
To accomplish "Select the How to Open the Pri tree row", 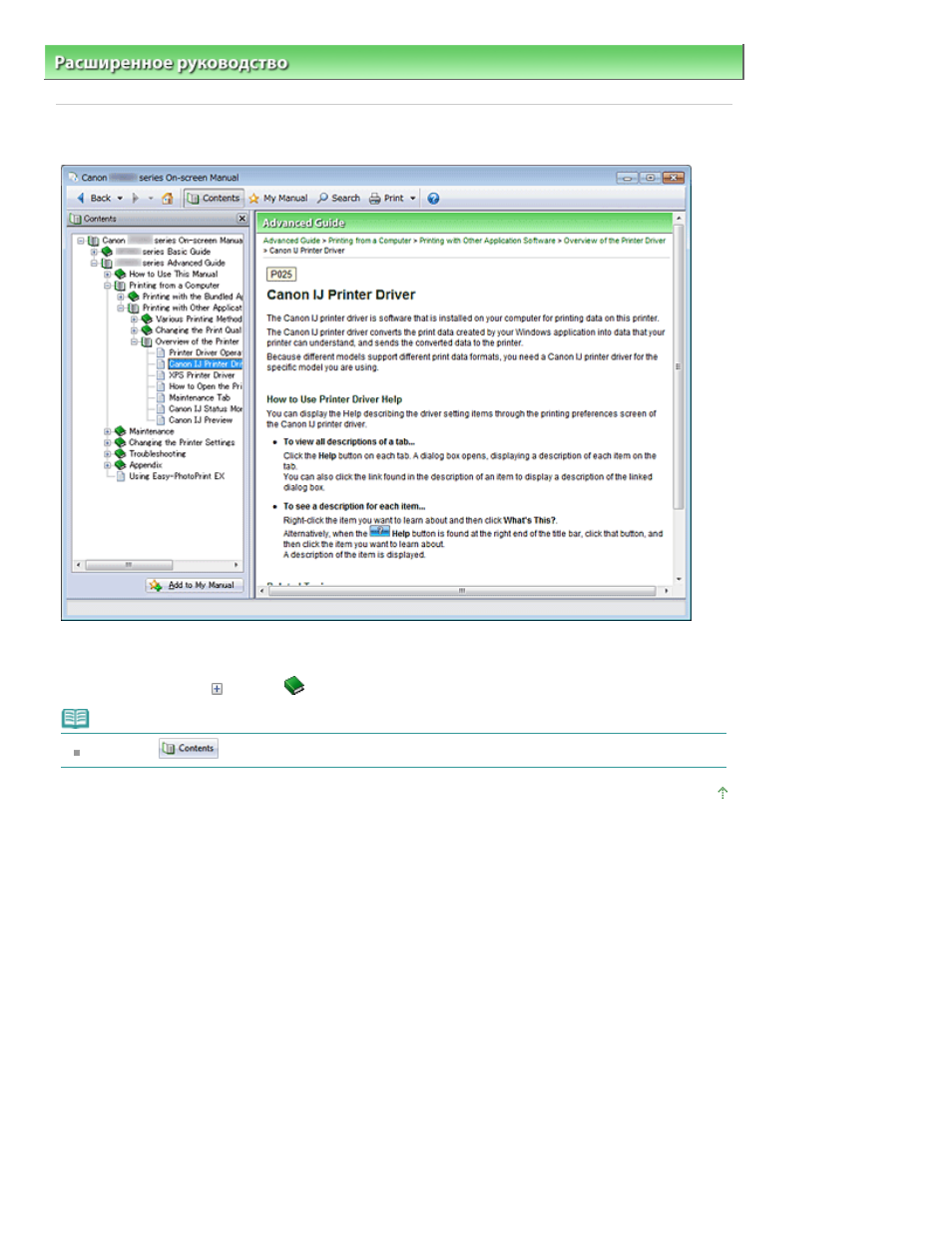I will pyautogui.click(x=205, y=386).
